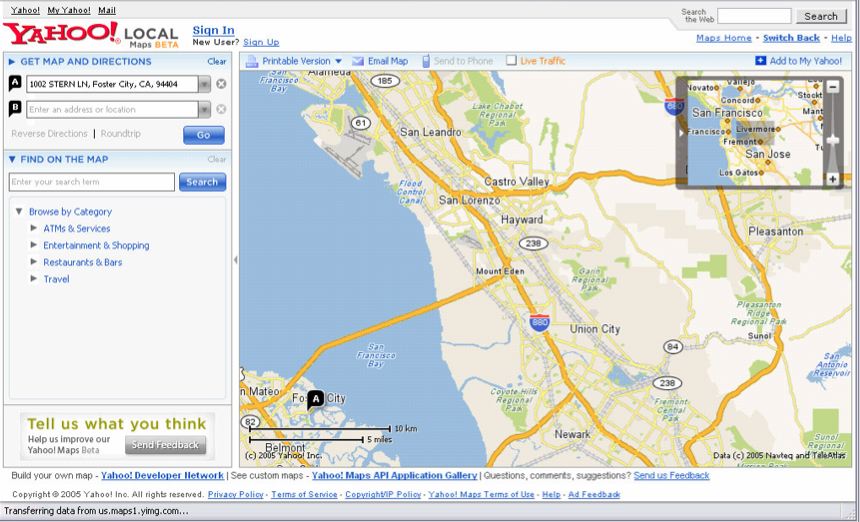Click the printer icon for Printable Version
Screen dimensions: 860x522
coord(252,61)
